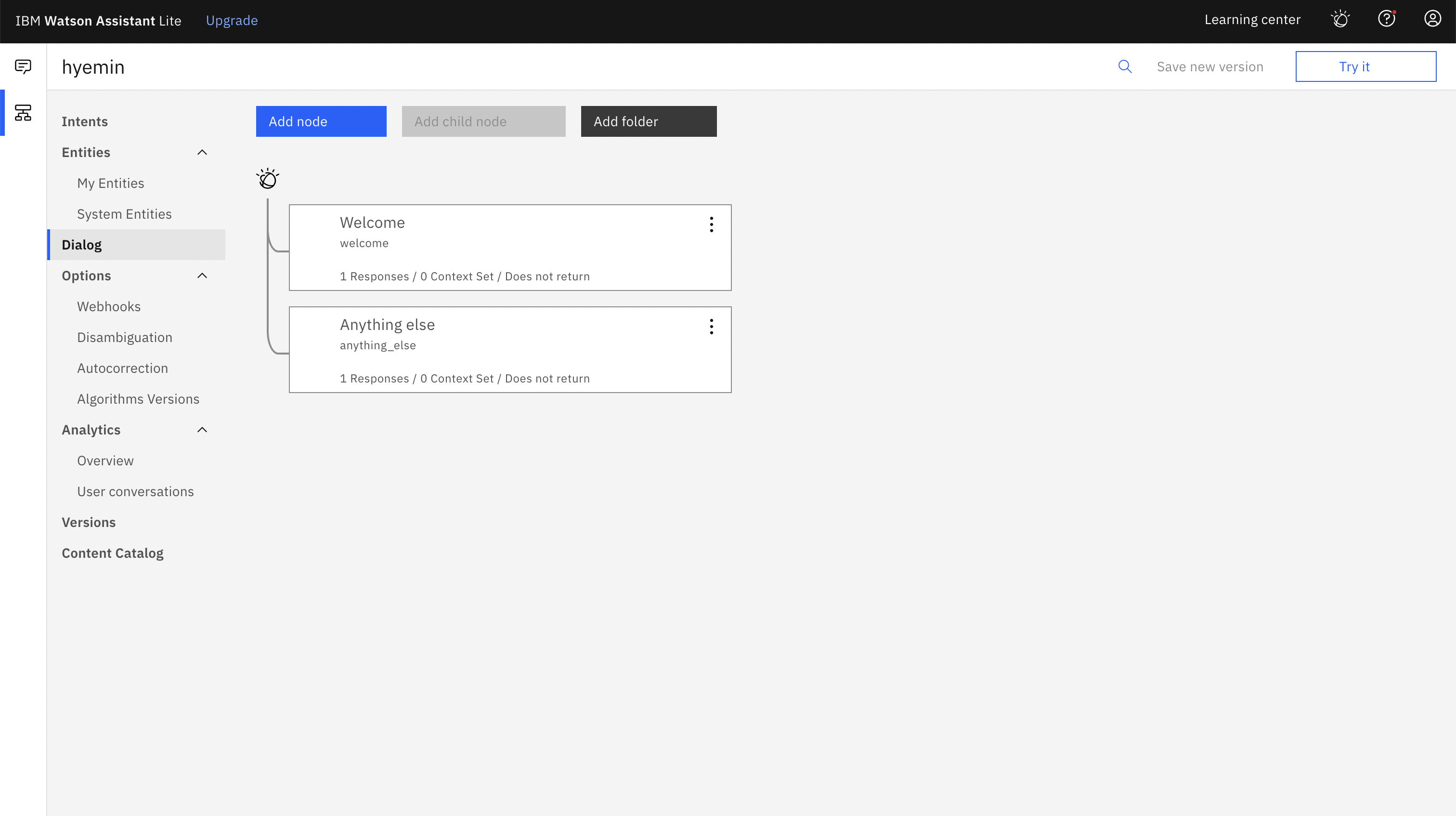Open the Help question mark icon

click(1387, 19)
